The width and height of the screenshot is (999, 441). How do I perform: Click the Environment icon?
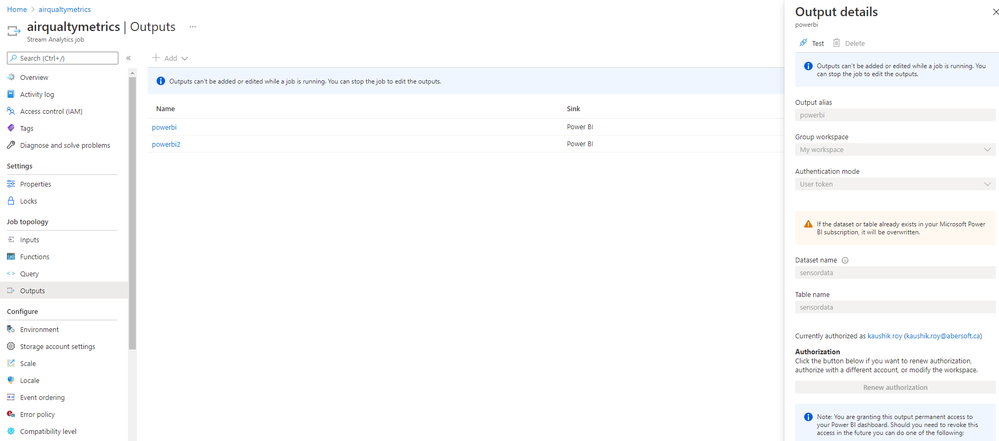tap(10, 329)
